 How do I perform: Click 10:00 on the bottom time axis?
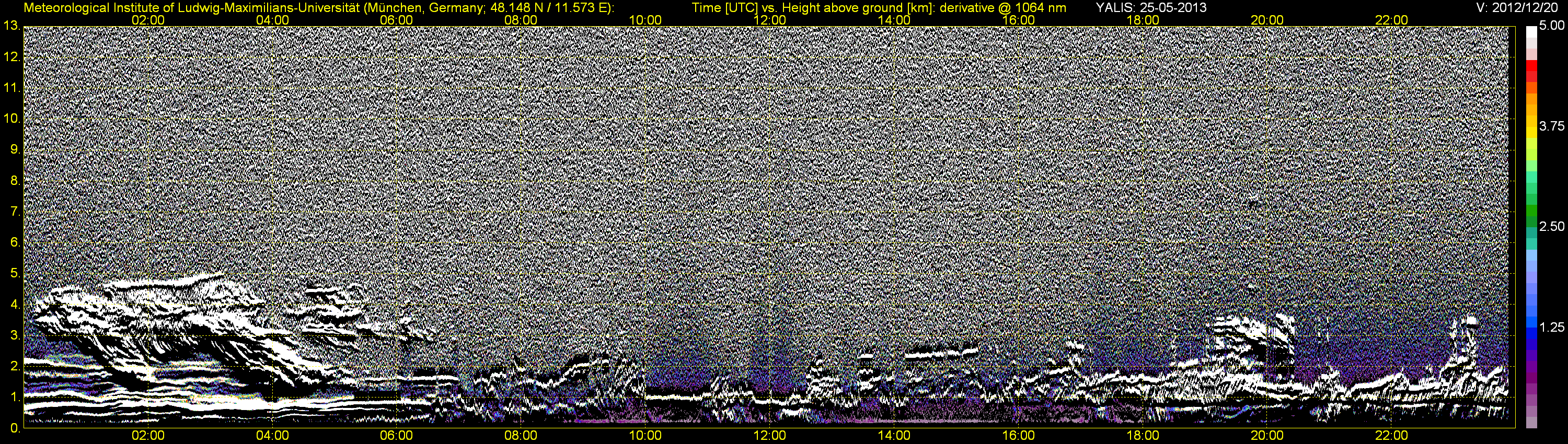pyautogui.click(x=645, y=436)
